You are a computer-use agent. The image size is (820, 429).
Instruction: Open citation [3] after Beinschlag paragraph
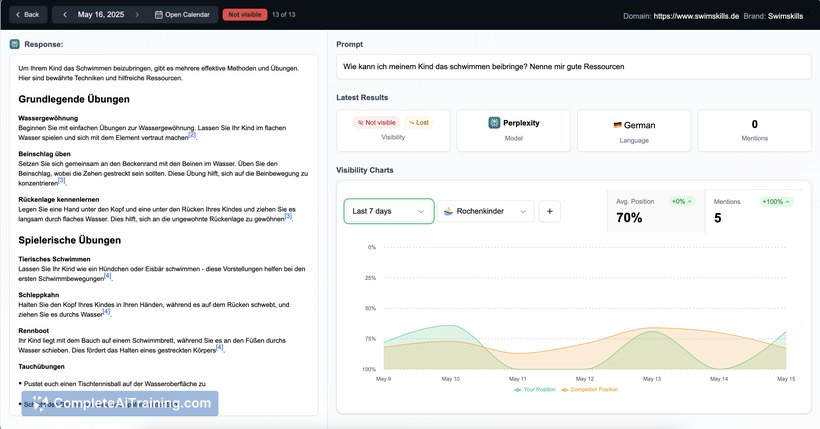pyautogui.click(x=62, y=180)
